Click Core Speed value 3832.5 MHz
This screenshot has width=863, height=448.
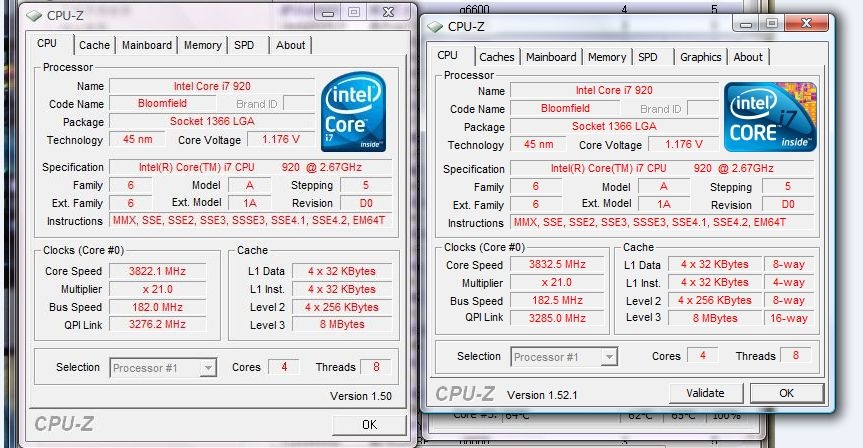pyautogui.click(x=557, y=264)
